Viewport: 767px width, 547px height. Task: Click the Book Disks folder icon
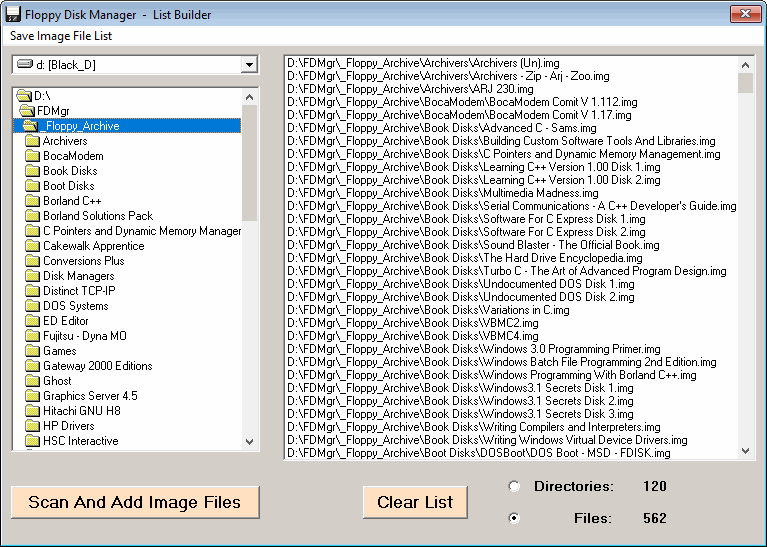tap(33, 171)
